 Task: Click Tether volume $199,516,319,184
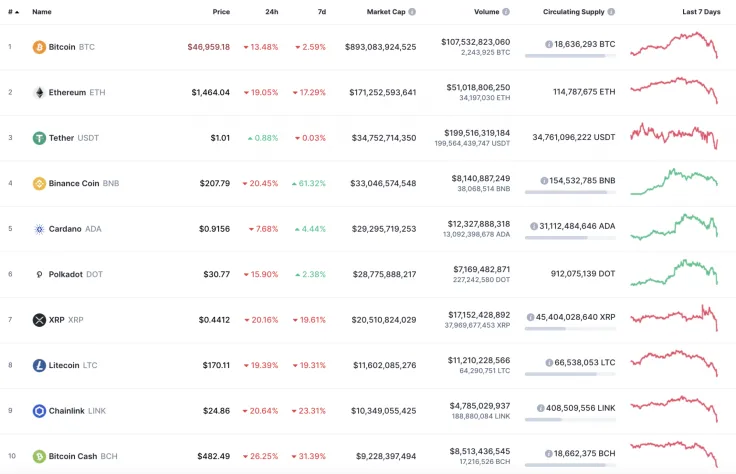477,133
